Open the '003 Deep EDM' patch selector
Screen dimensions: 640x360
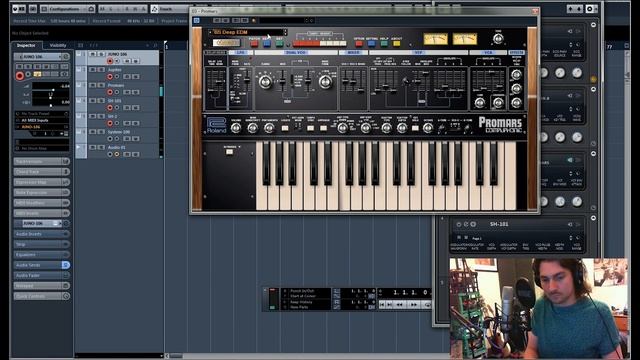(247, 32)
